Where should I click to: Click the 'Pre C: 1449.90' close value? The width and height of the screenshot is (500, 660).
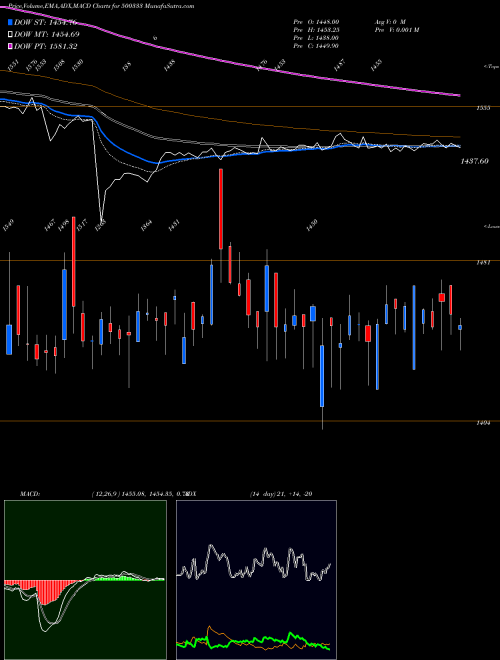click(x=316, y=46)
